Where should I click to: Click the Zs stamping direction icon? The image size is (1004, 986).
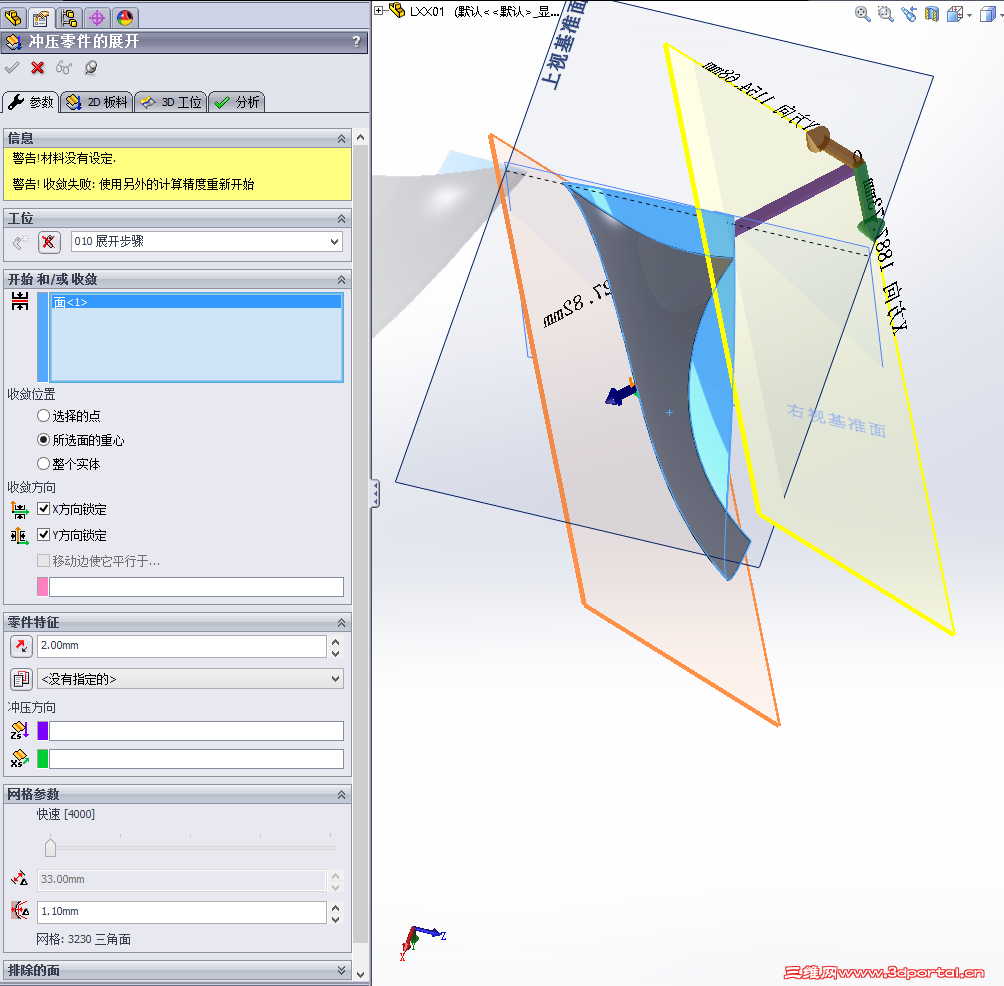[20, 731]
